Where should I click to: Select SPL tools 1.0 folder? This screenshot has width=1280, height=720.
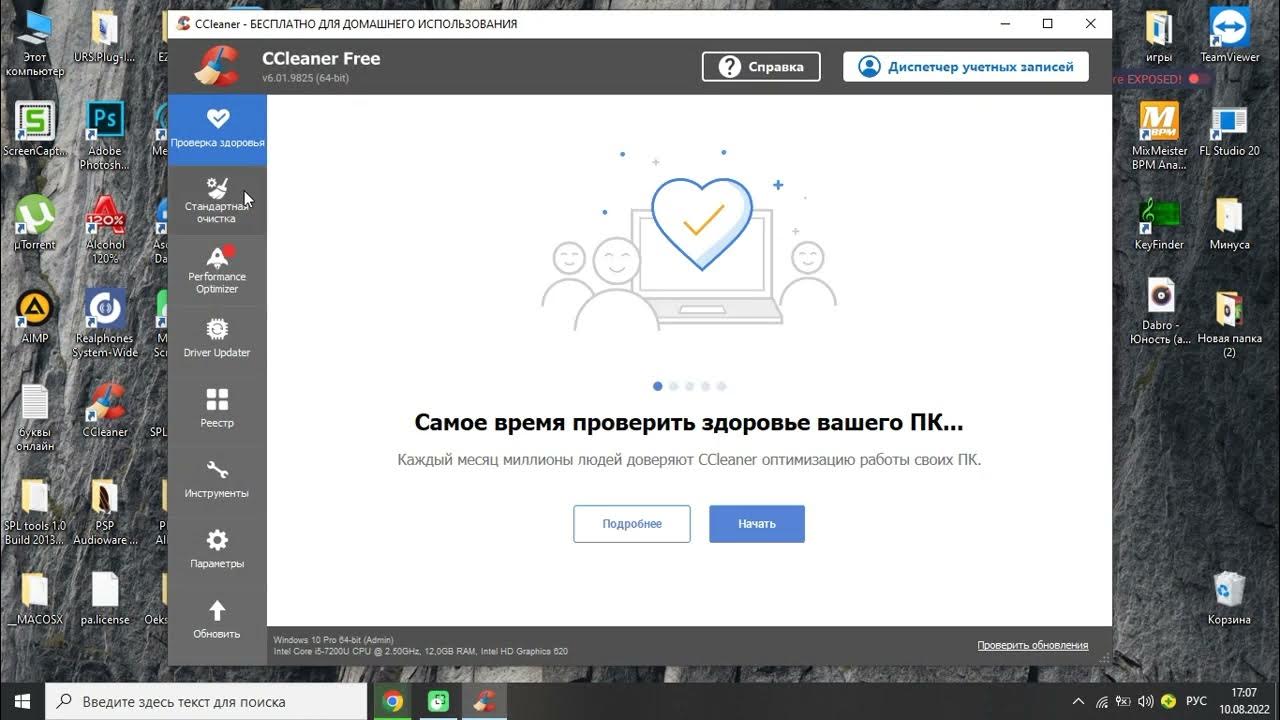(x=35, y=511)
